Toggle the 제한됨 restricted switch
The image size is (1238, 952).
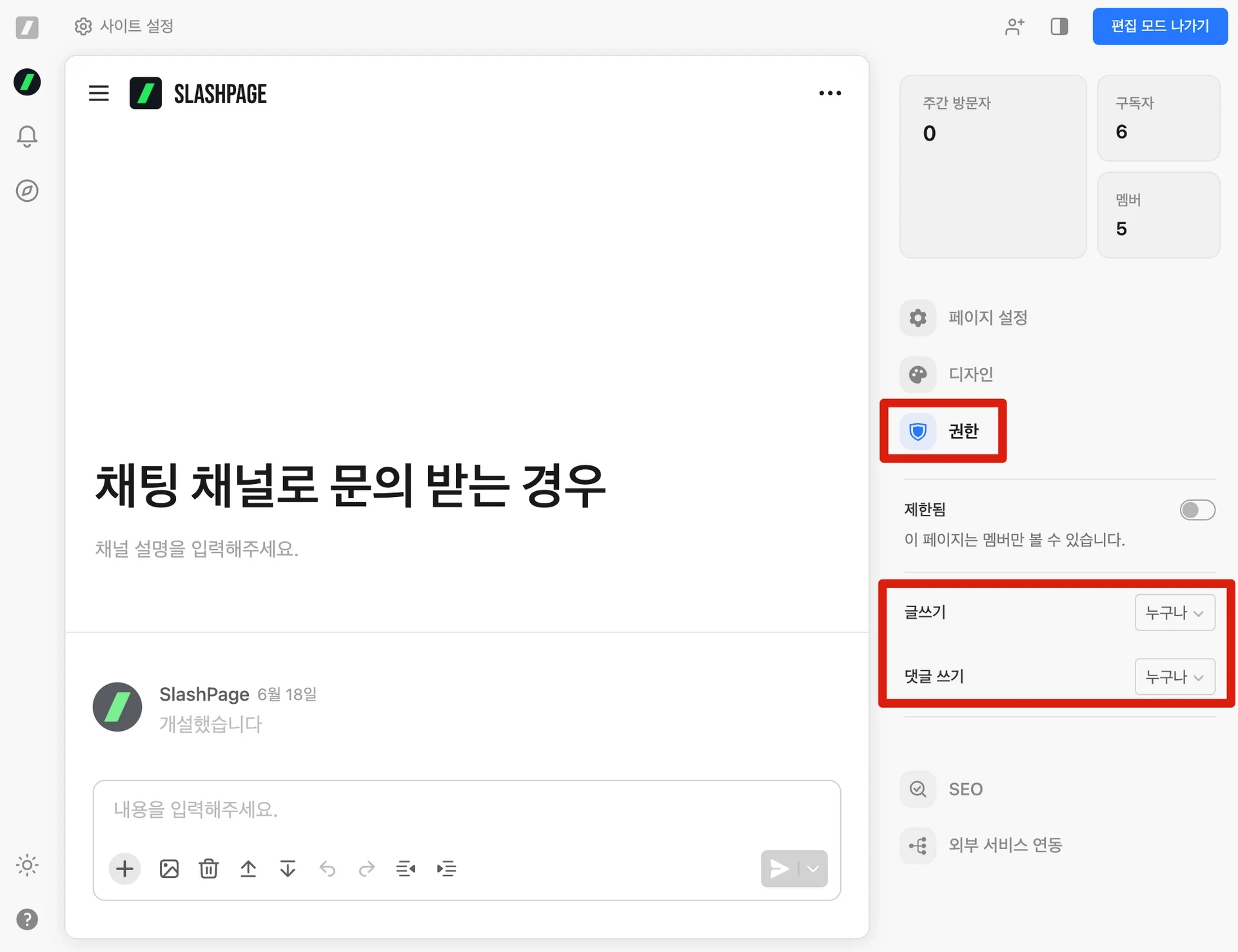click(x=1197, y=510)
